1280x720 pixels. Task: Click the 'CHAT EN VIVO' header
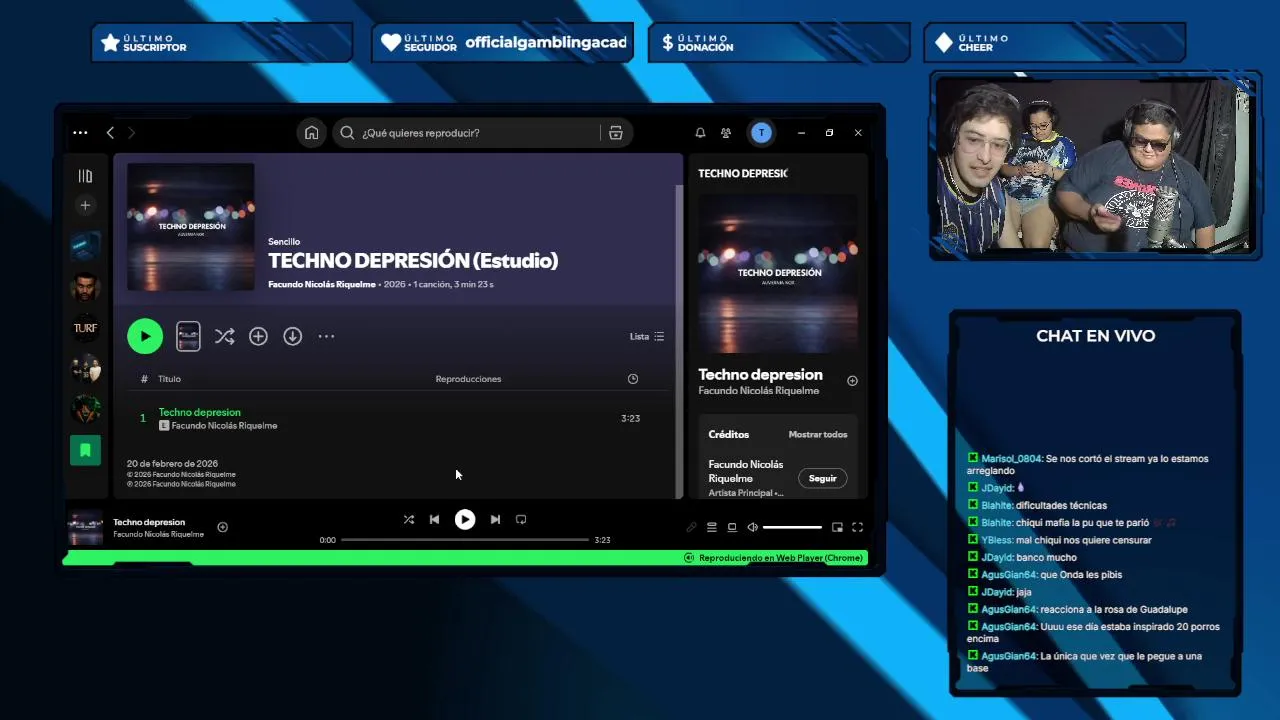[1095, 336]
